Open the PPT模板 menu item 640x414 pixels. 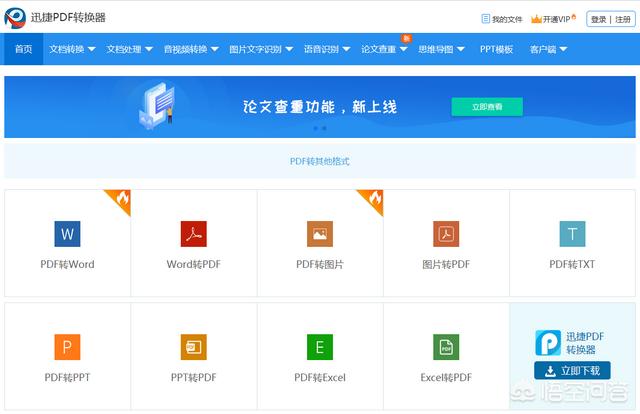pyautogui.click(x=496, y=49)
